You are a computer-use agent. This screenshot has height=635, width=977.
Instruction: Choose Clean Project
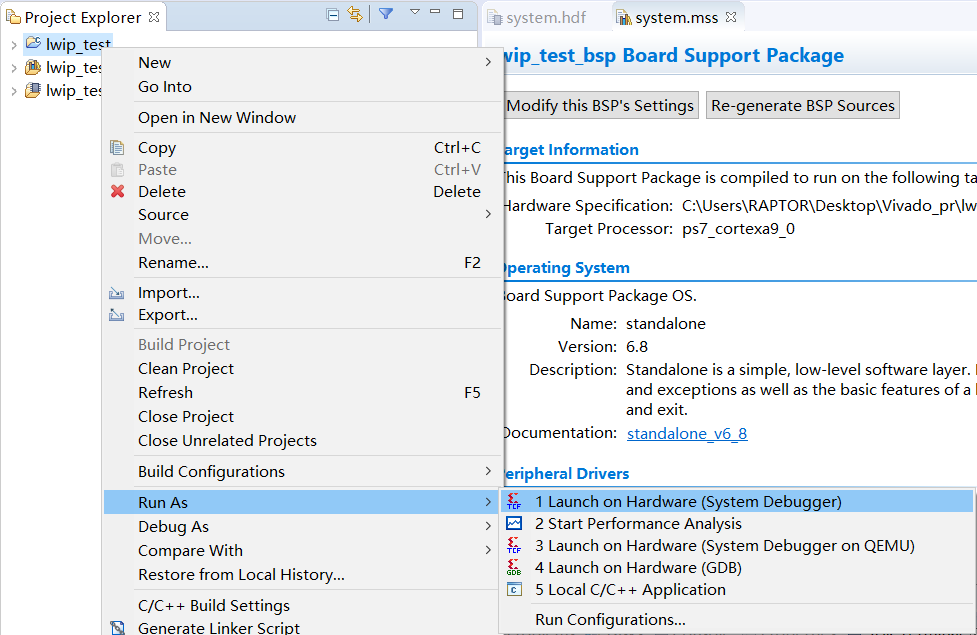pyautogui.click(x=303, y=369)
